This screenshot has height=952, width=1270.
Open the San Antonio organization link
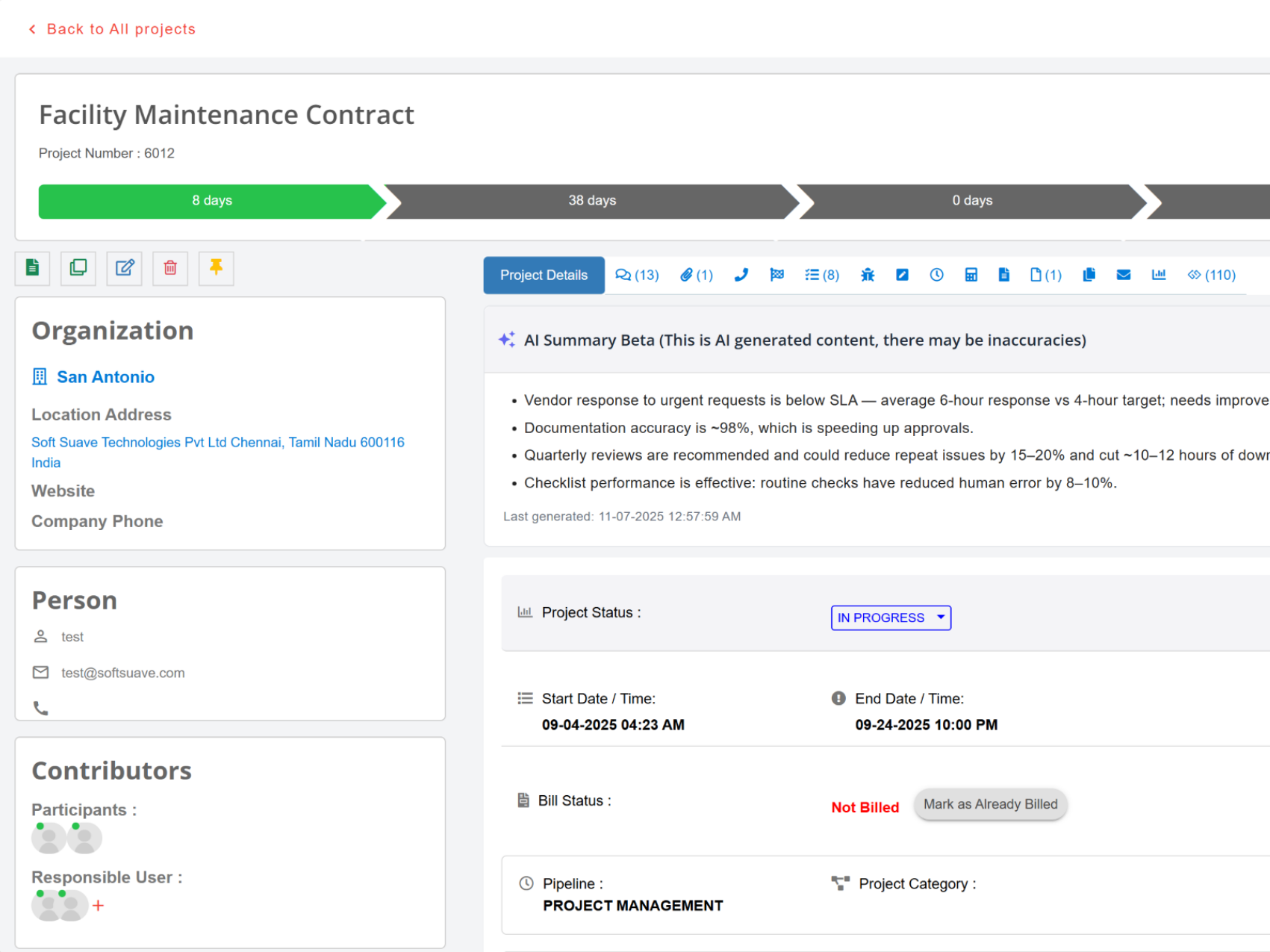(x=105, y=377)
